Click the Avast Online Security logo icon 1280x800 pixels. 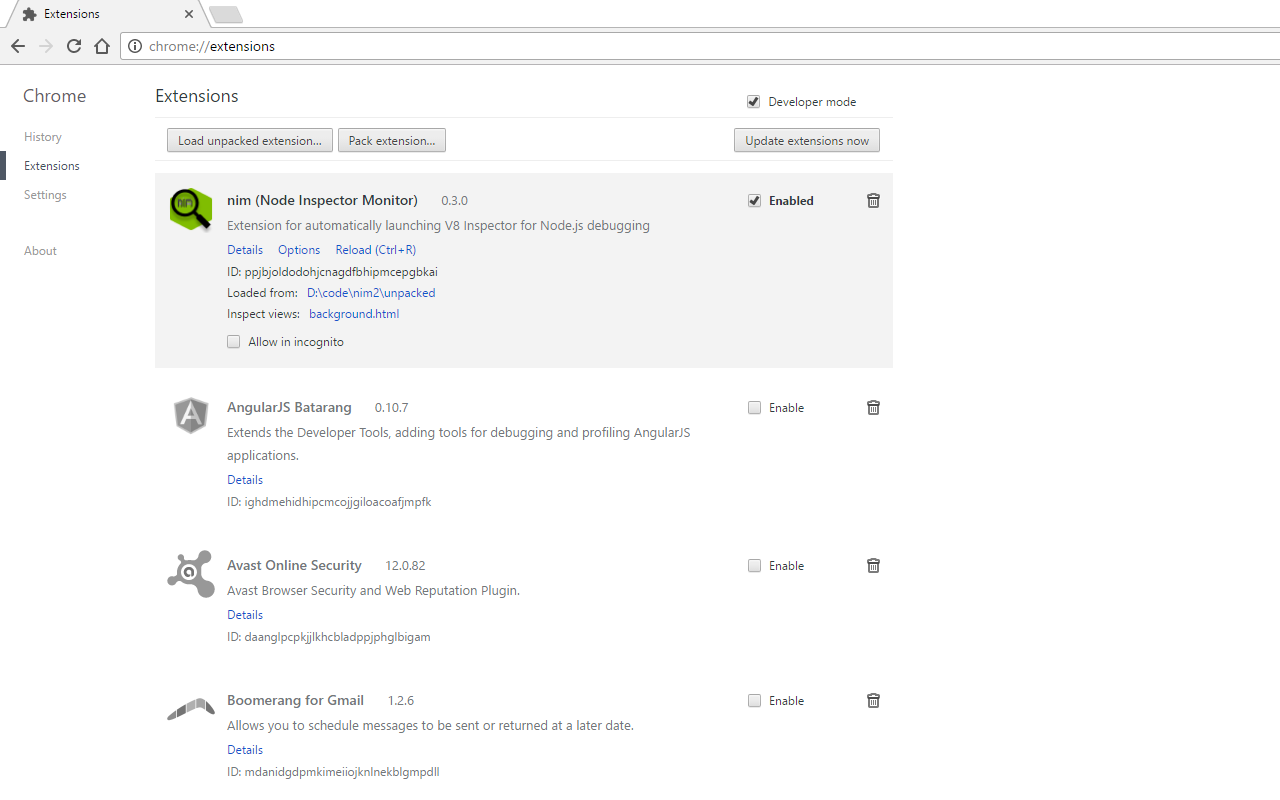click(x=190, y=574)
